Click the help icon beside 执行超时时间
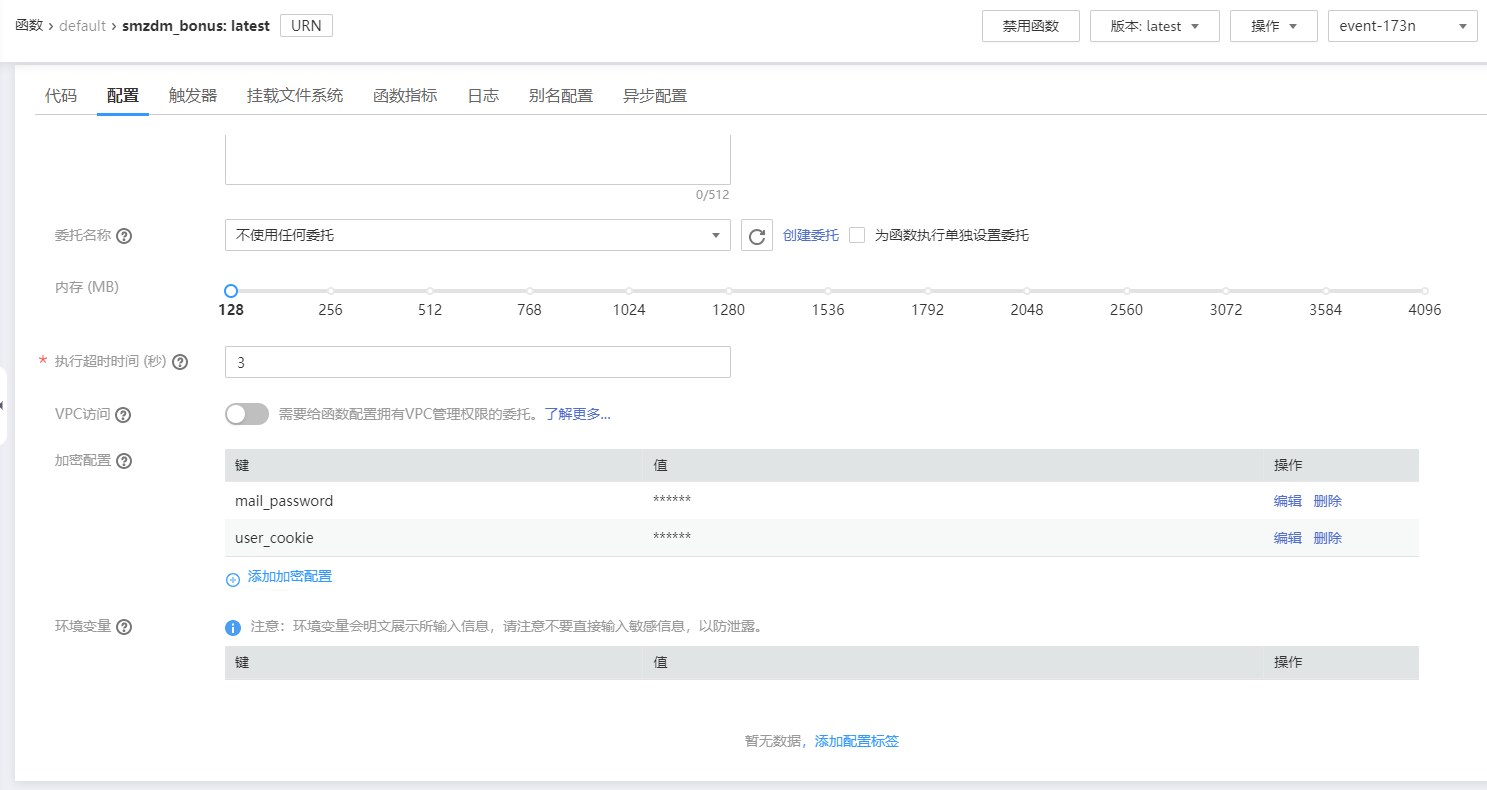 [180, 362]
